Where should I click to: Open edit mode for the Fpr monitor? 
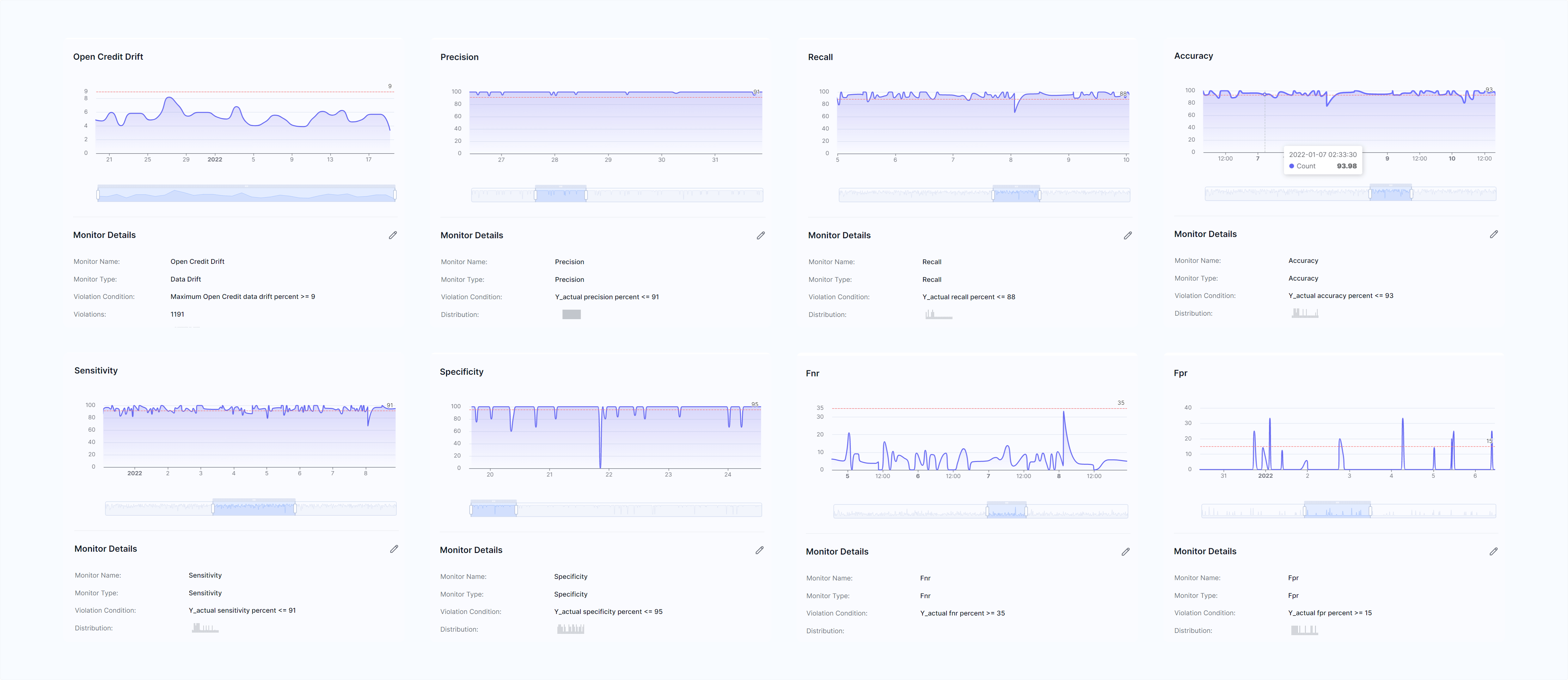coord(1493,551)
